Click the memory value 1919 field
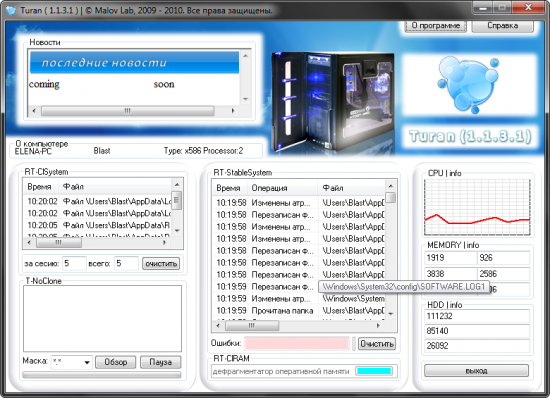Screen dimensions: 550x398 coord(450,258)
